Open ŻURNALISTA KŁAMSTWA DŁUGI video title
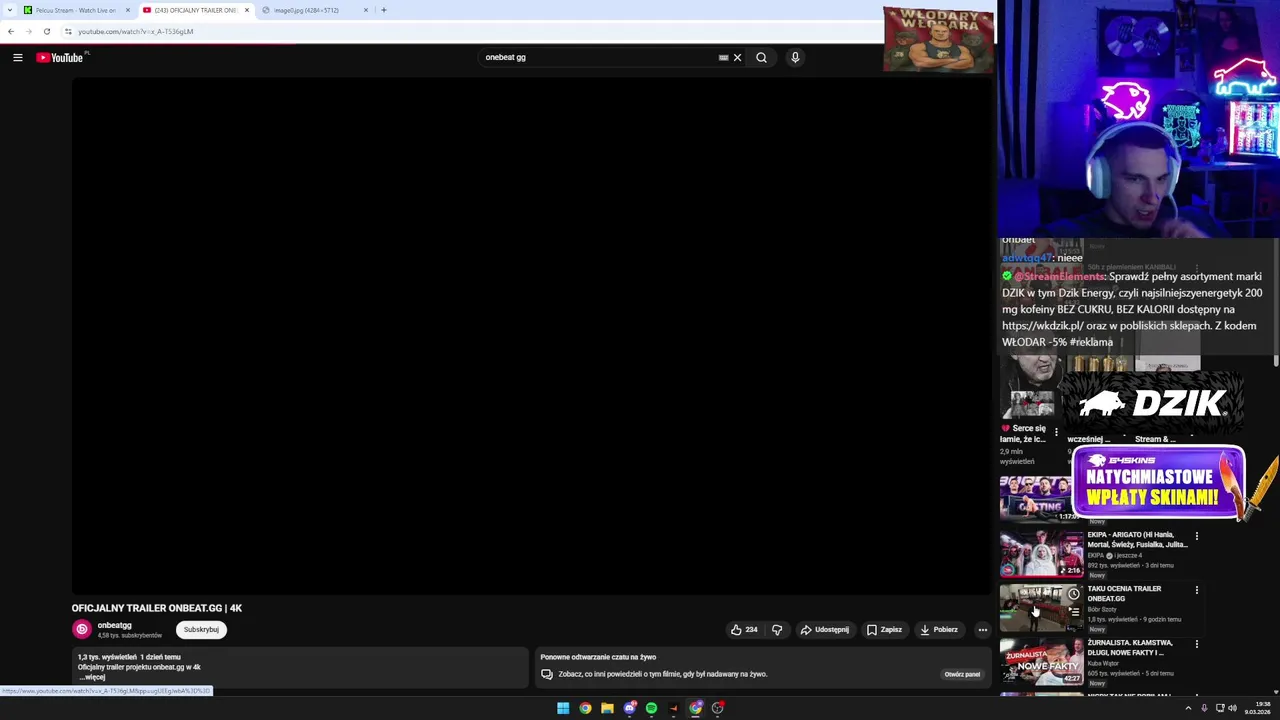 1130,648
